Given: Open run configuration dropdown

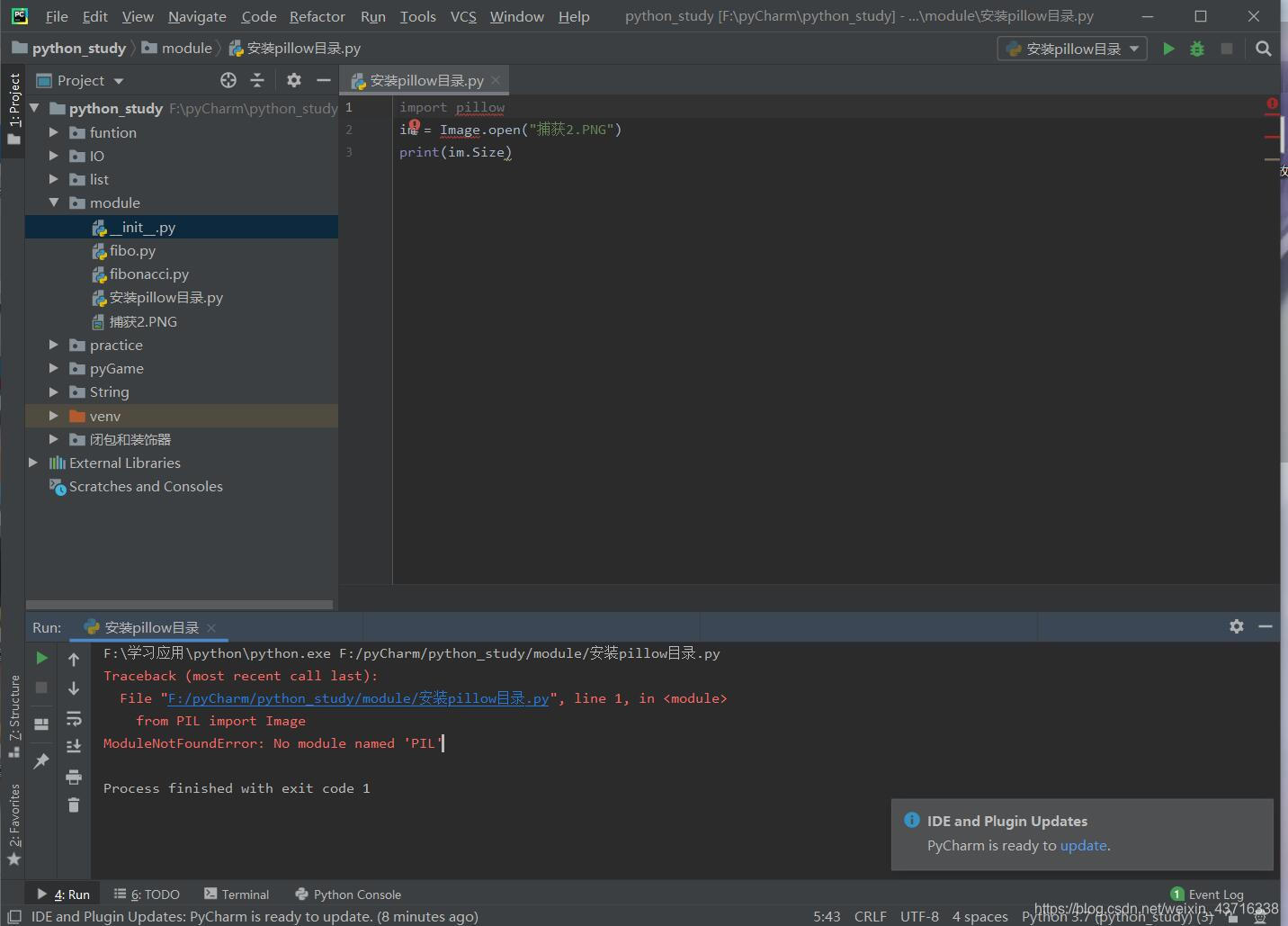Looking at the screenshot, I should (1072, 49).
